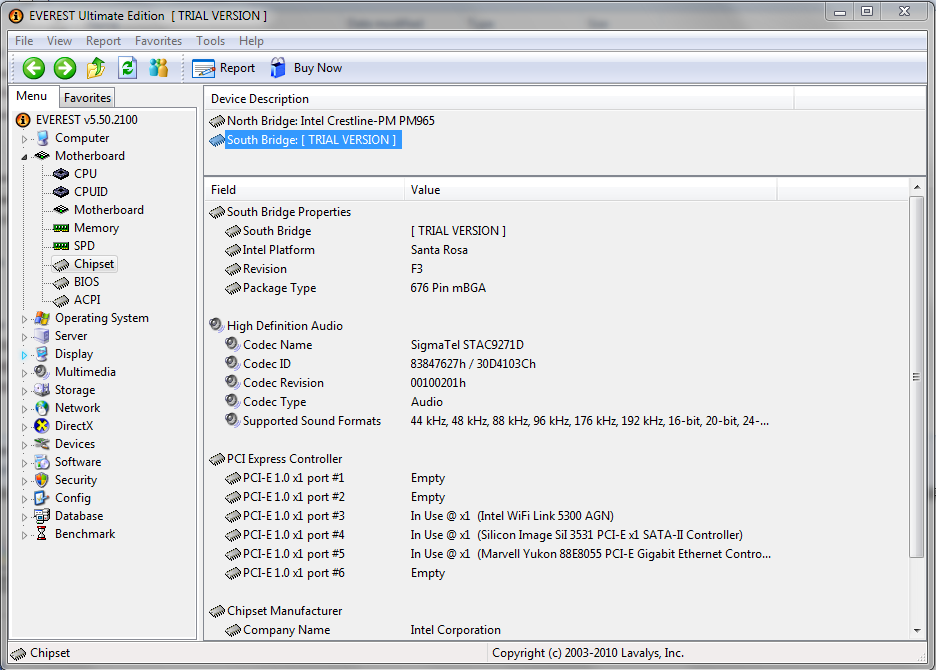936x670 pixels.
Task: Expand the Operating System tree node
Action: [24, 319]
